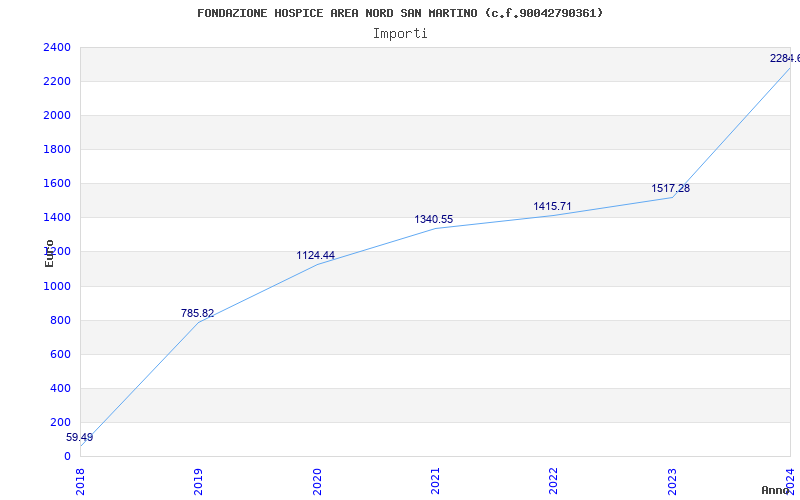Select the 'Importi' subtitle text
This screenshot has height=500, width=800.
(400, 34)
